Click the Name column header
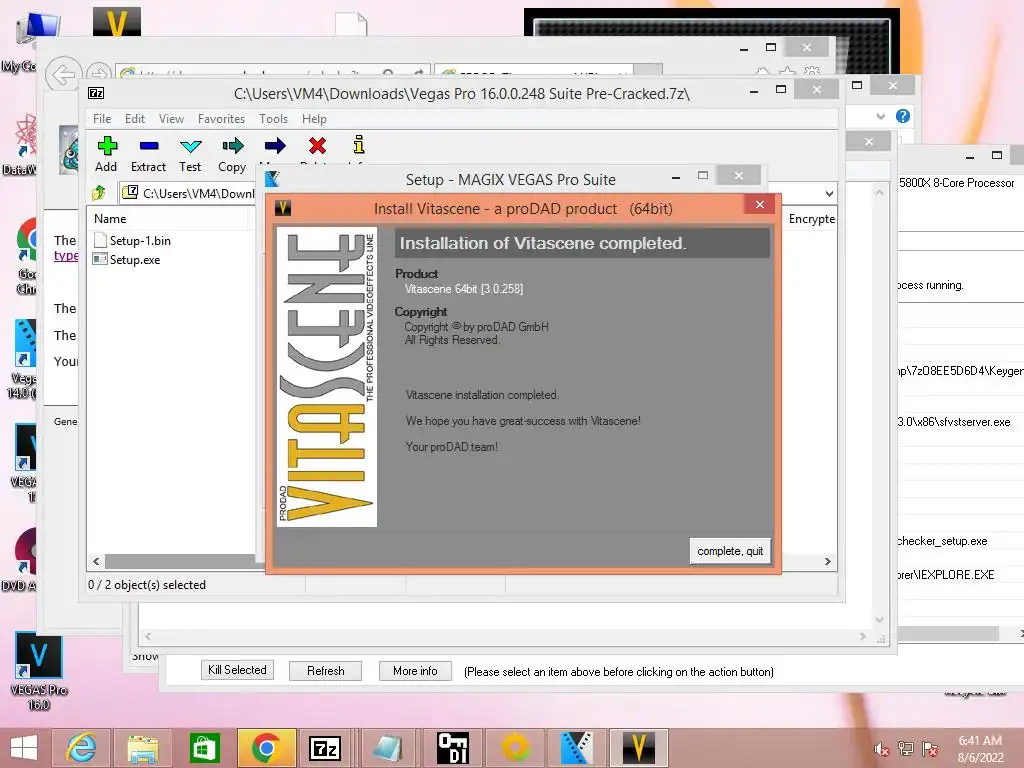 coord(110,219)
